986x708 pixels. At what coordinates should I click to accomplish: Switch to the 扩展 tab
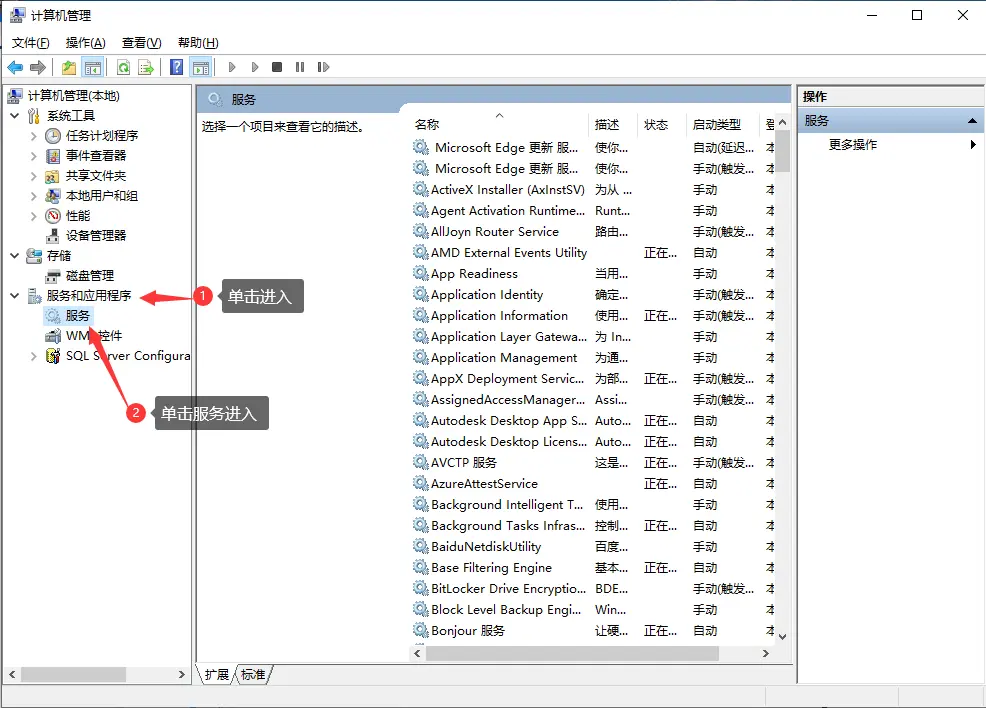(217, 675)
